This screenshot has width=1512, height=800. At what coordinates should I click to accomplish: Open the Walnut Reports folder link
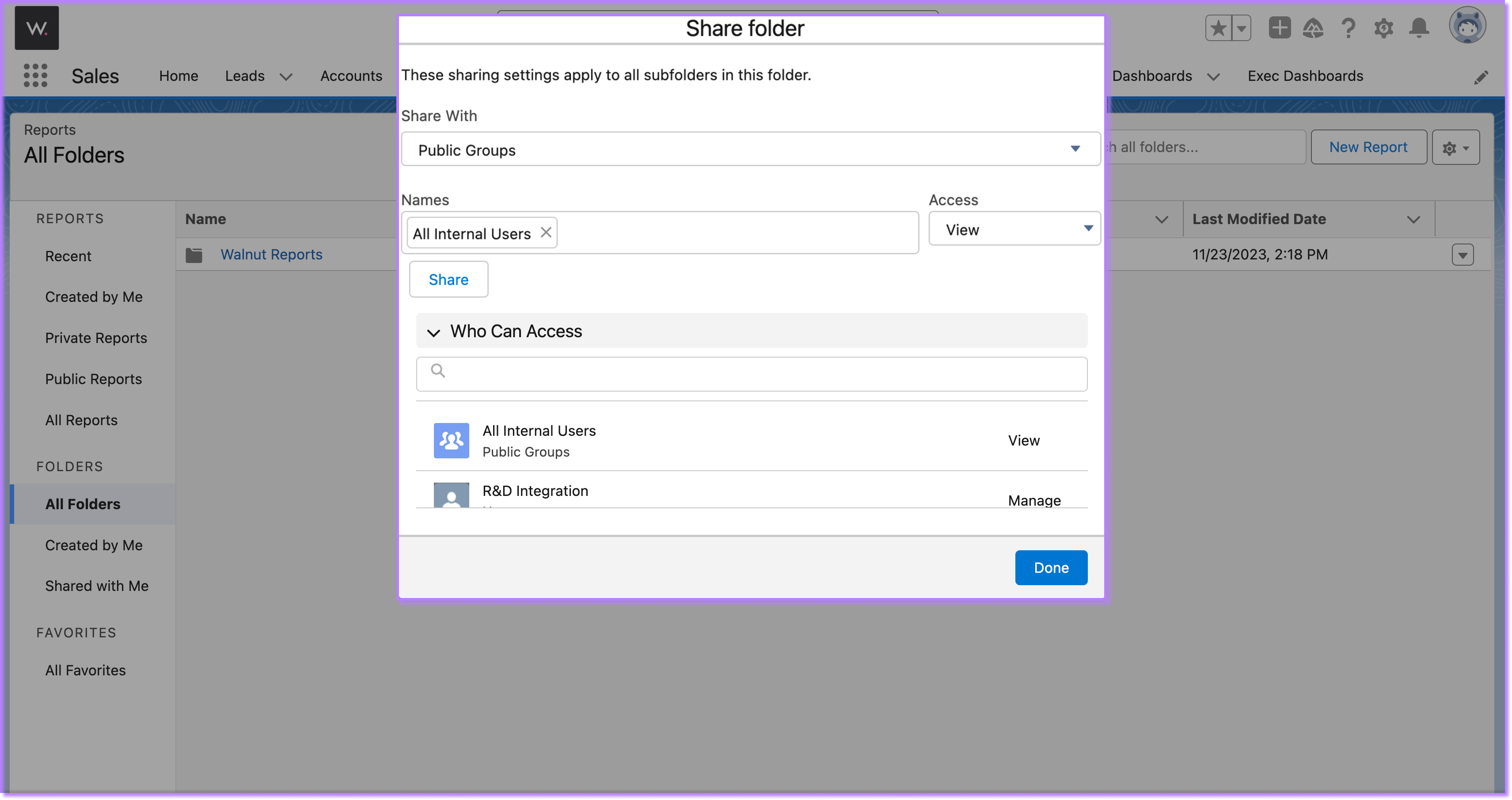(271, 254)
